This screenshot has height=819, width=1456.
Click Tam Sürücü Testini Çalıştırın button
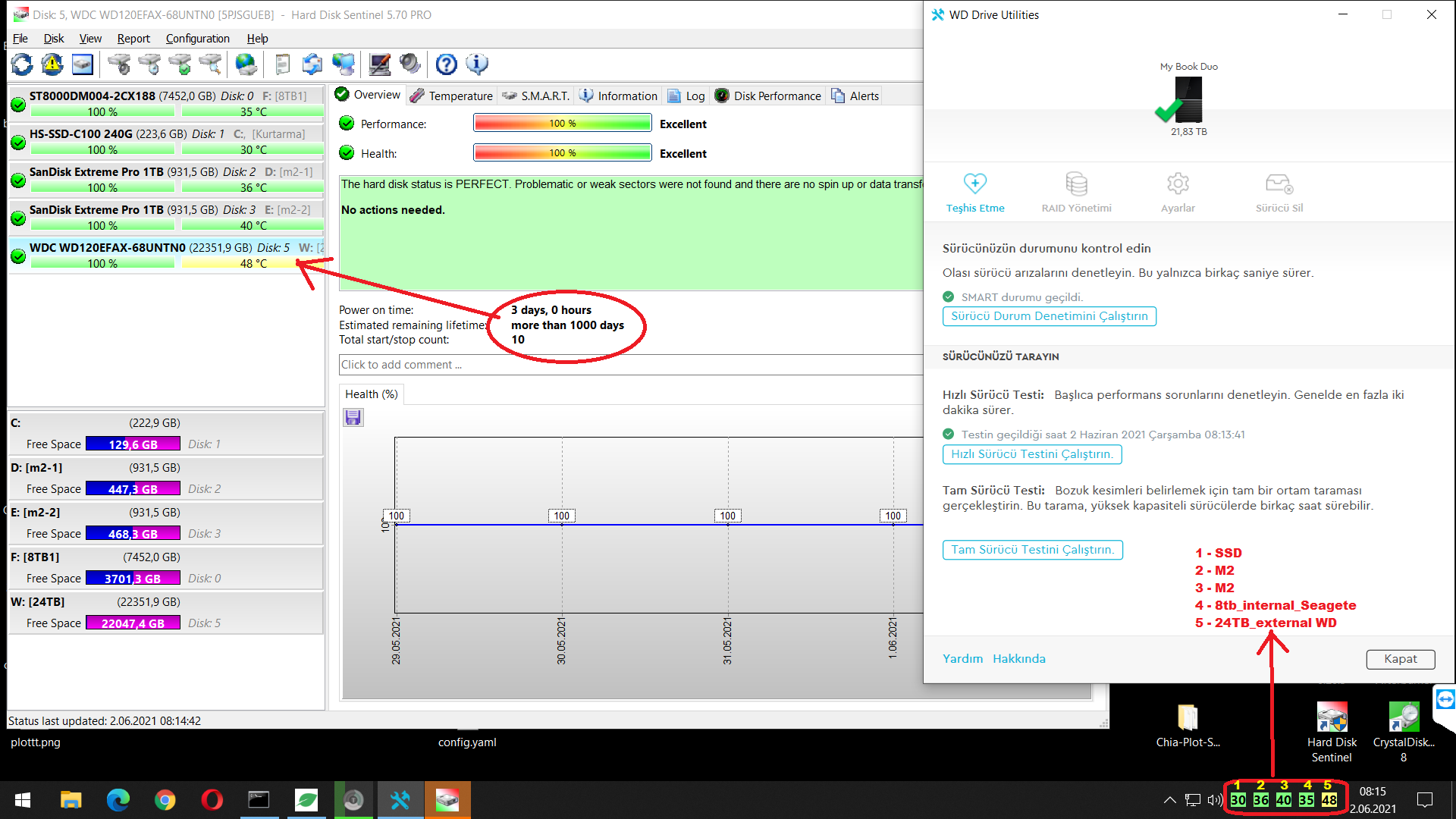(1032, 550)
